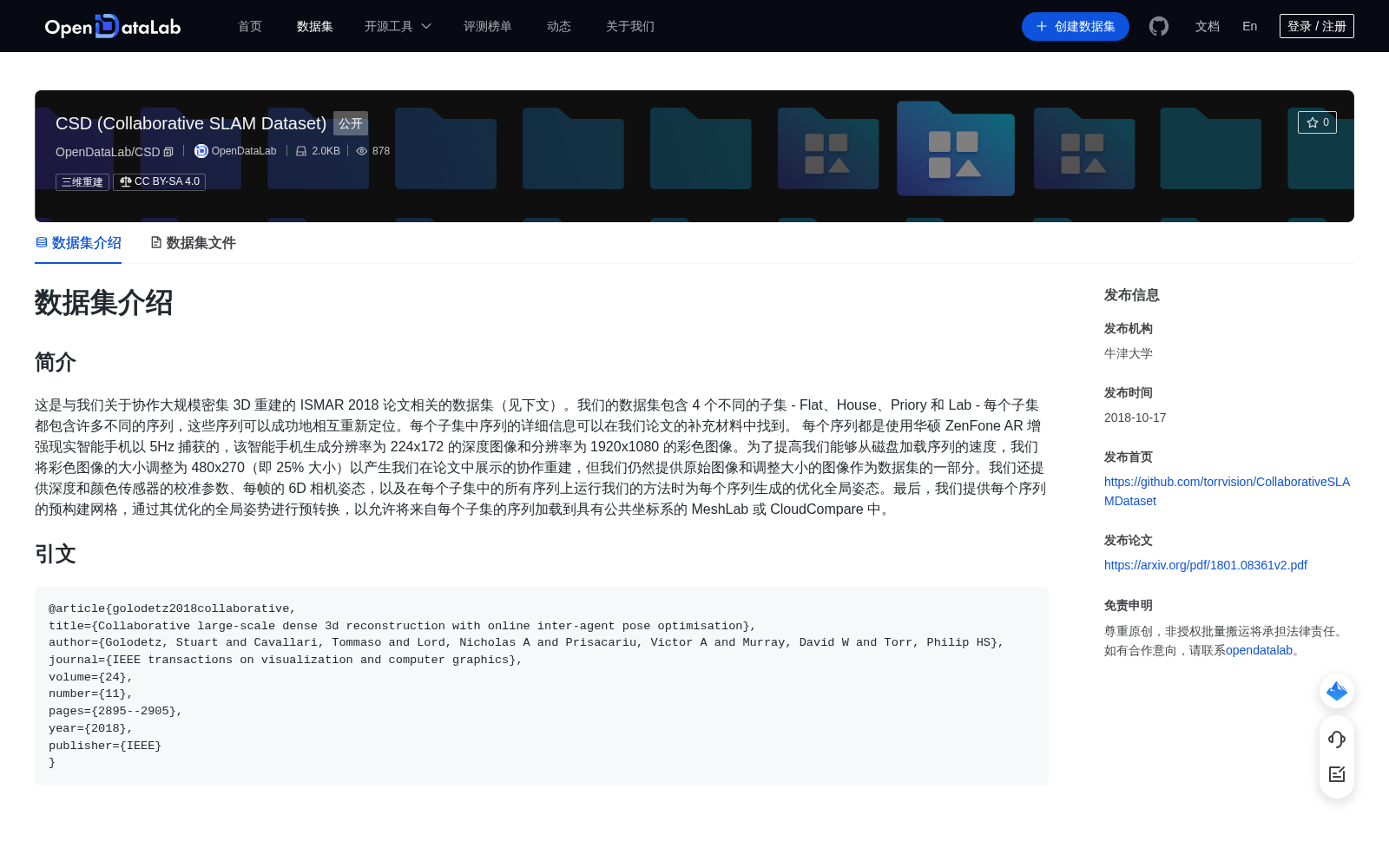Open the feedback edit icon

1337,774
